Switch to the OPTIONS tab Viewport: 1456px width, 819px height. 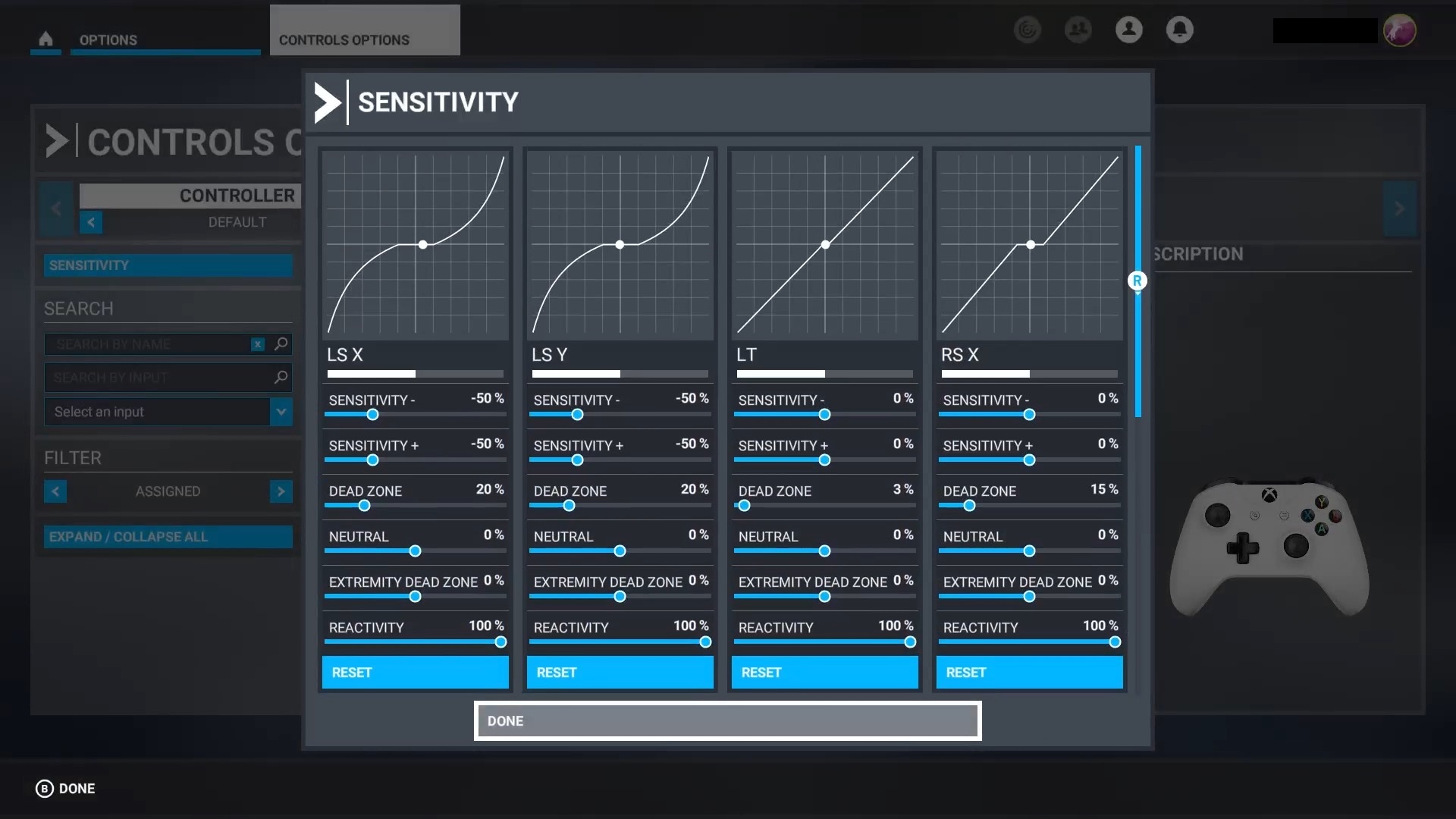click(x=107, y=40)
